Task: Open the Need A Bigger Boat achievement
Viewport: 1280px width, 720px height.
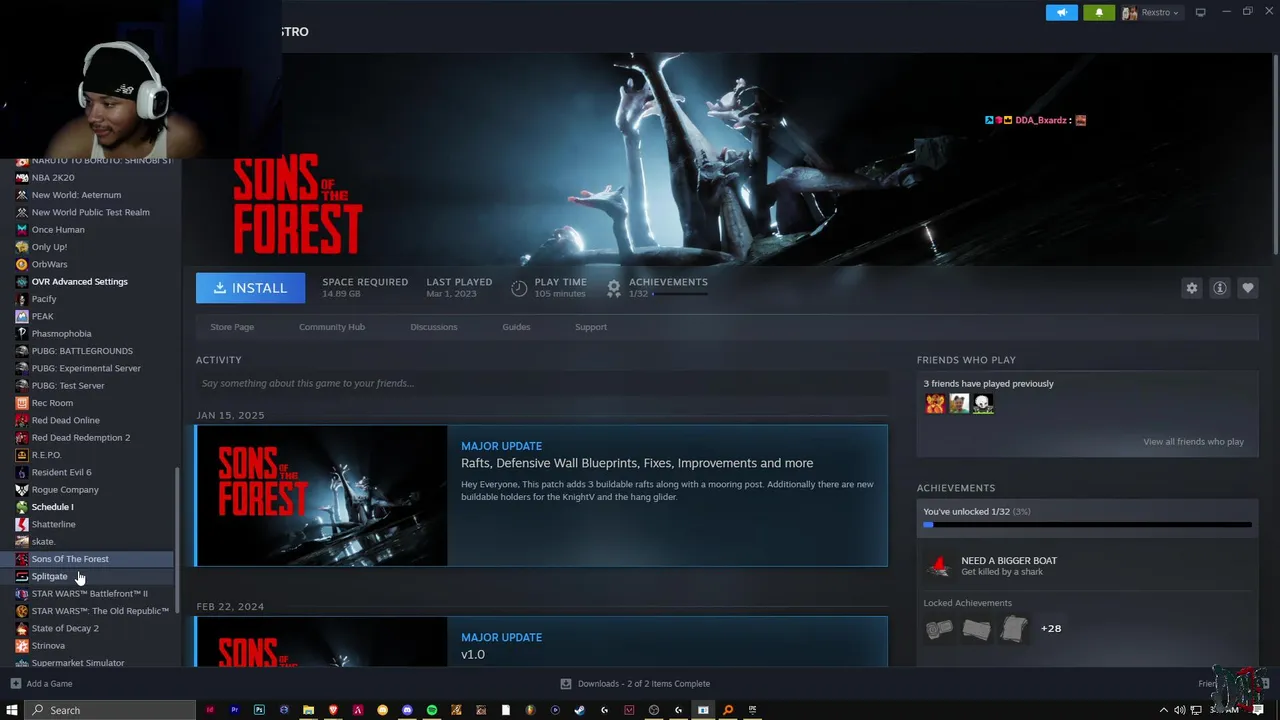Action: coord(1087,566)
